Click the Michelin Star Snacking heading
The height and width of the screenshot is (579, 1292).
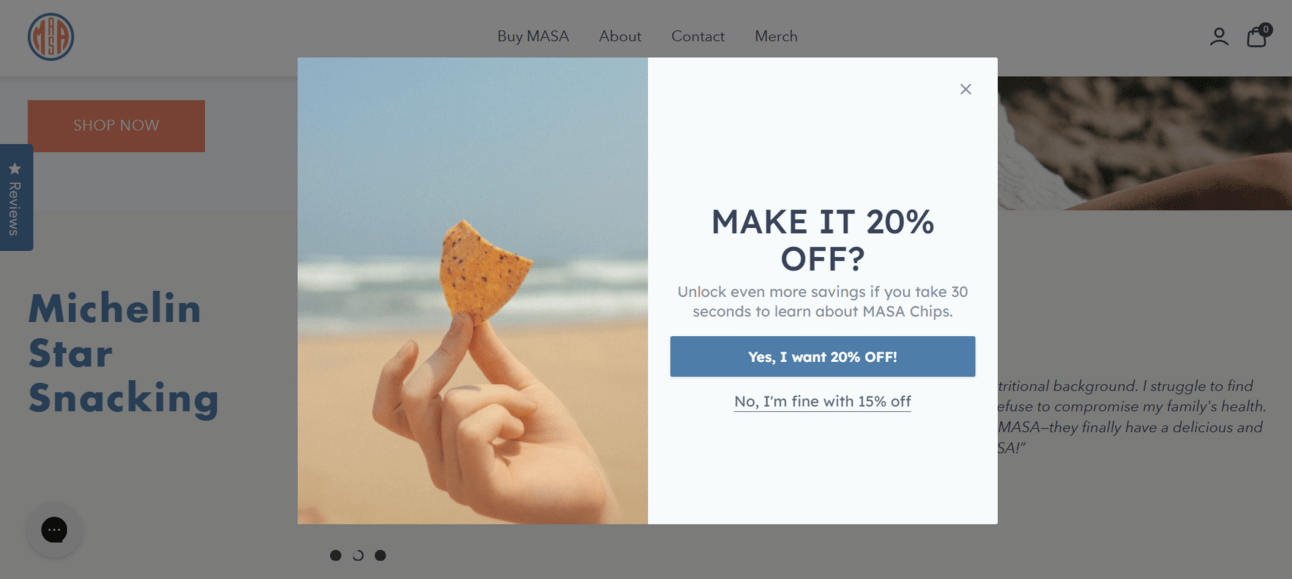pos(124,353)
